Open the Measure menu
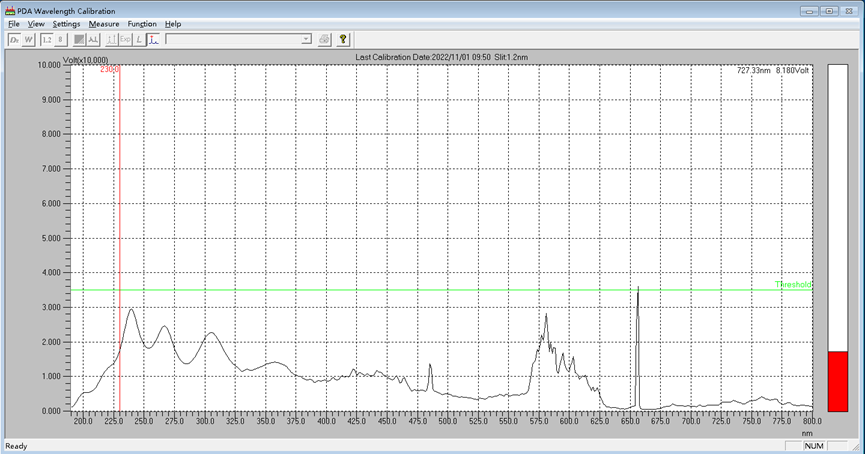The width and height of the screenshot is (865, 454). click(103, 23)
